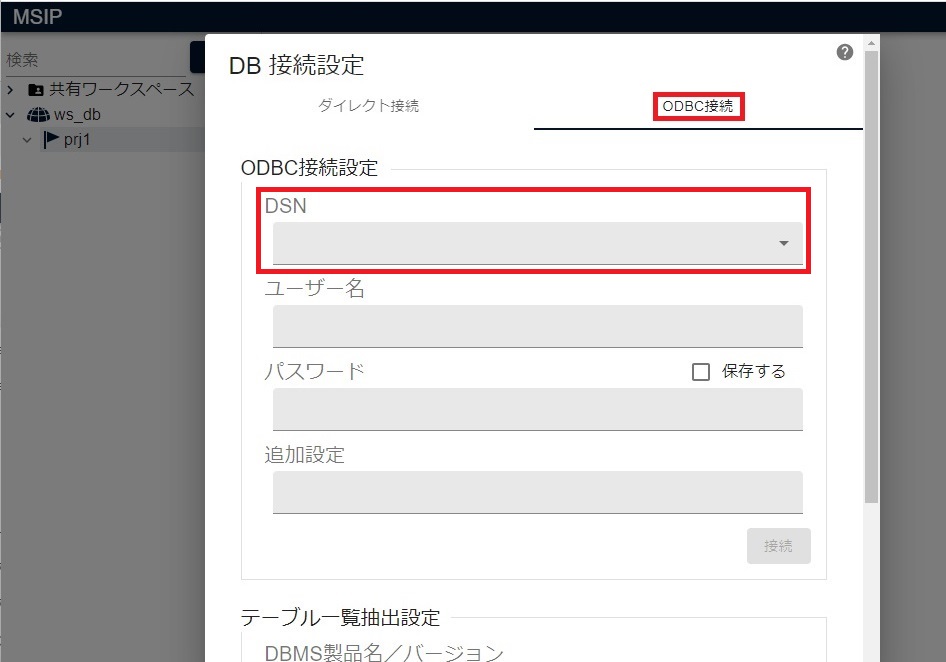Click the DB 接続設定 heading
Image resolution: width=946 pixels, height=662 pixels.
click(x=296, y=65)
